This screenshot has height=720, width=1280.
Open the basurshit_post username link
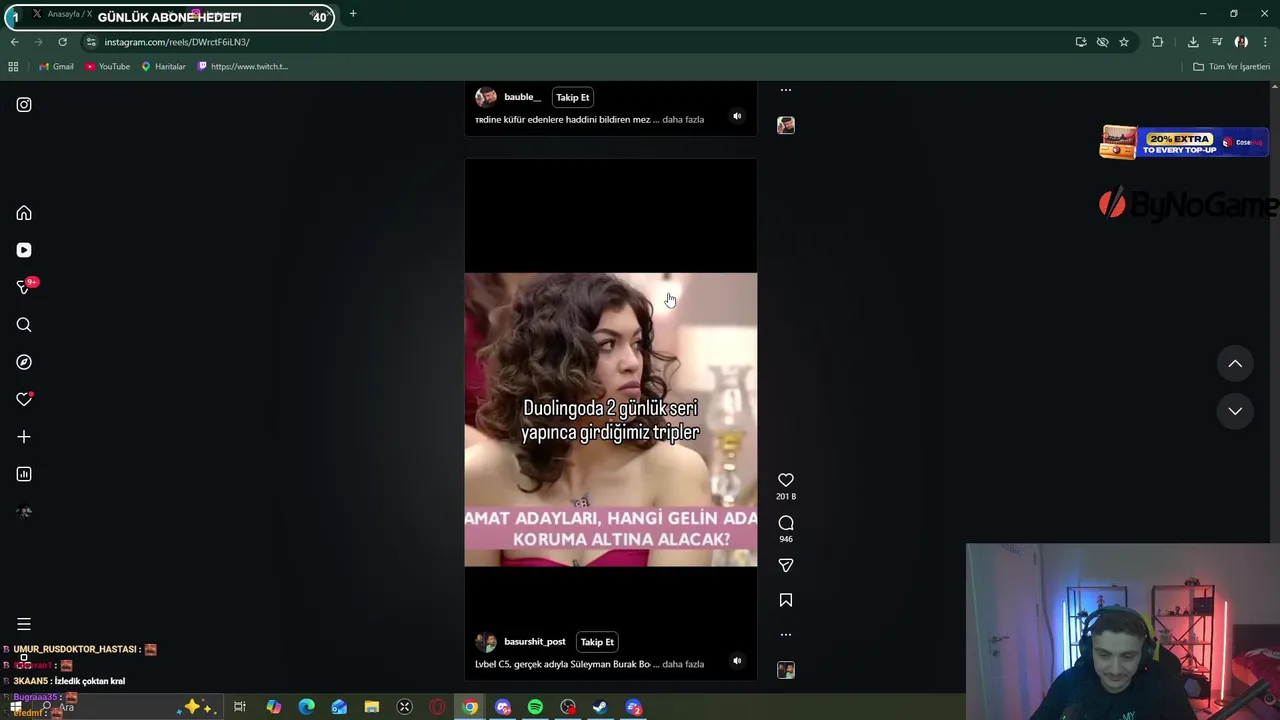[x=534, y=642]
